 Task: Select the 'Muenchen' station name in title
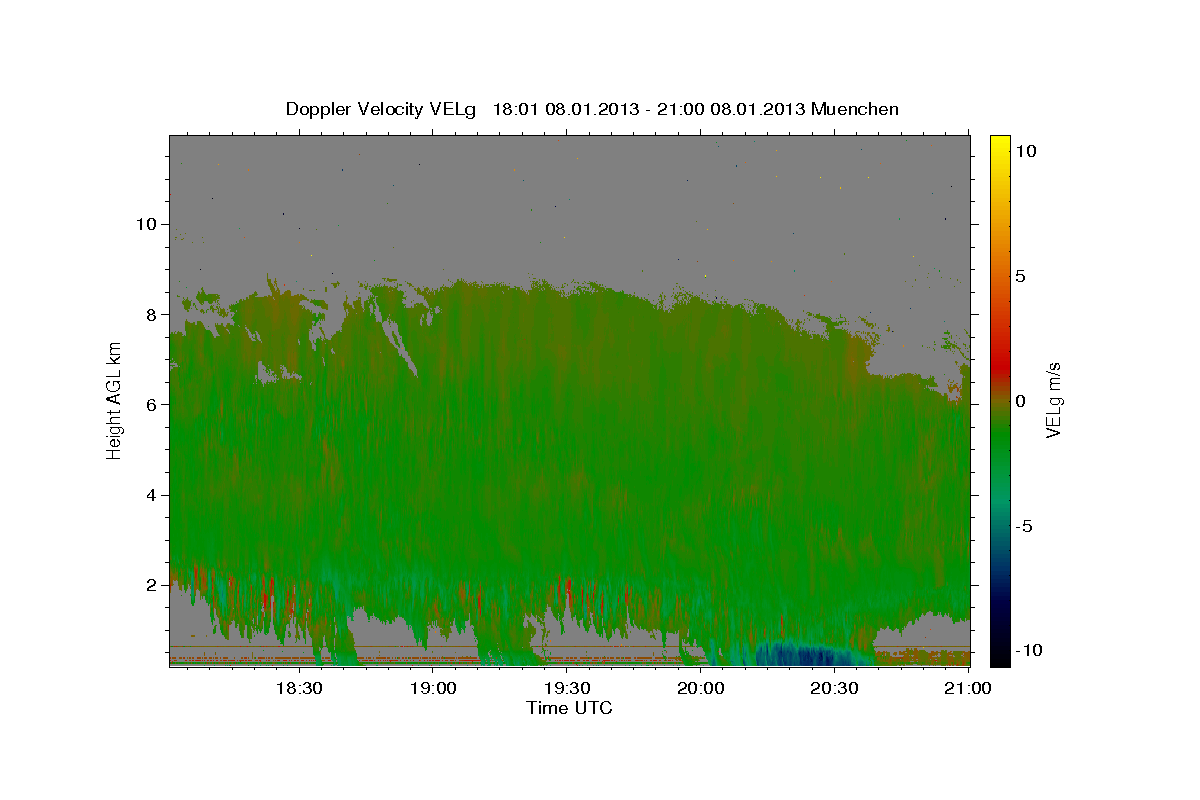click(x=856, y=109)
